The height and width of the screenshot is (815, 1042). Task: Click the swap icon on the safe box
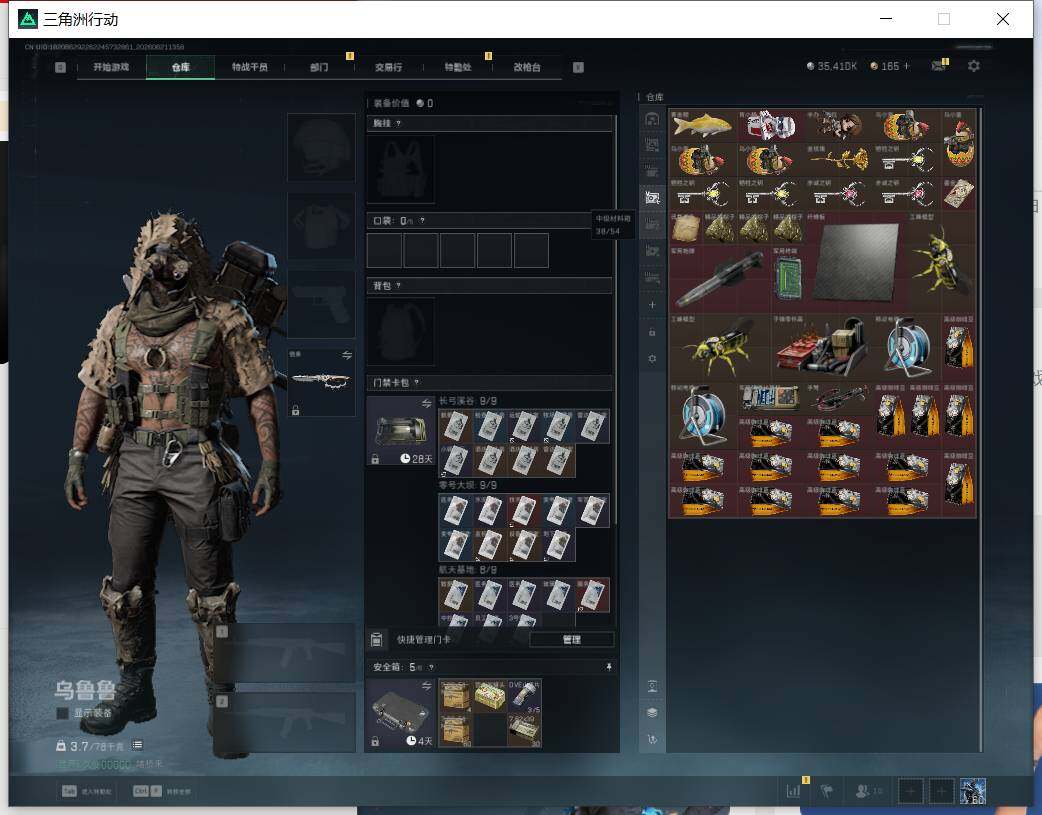[427, 685]
